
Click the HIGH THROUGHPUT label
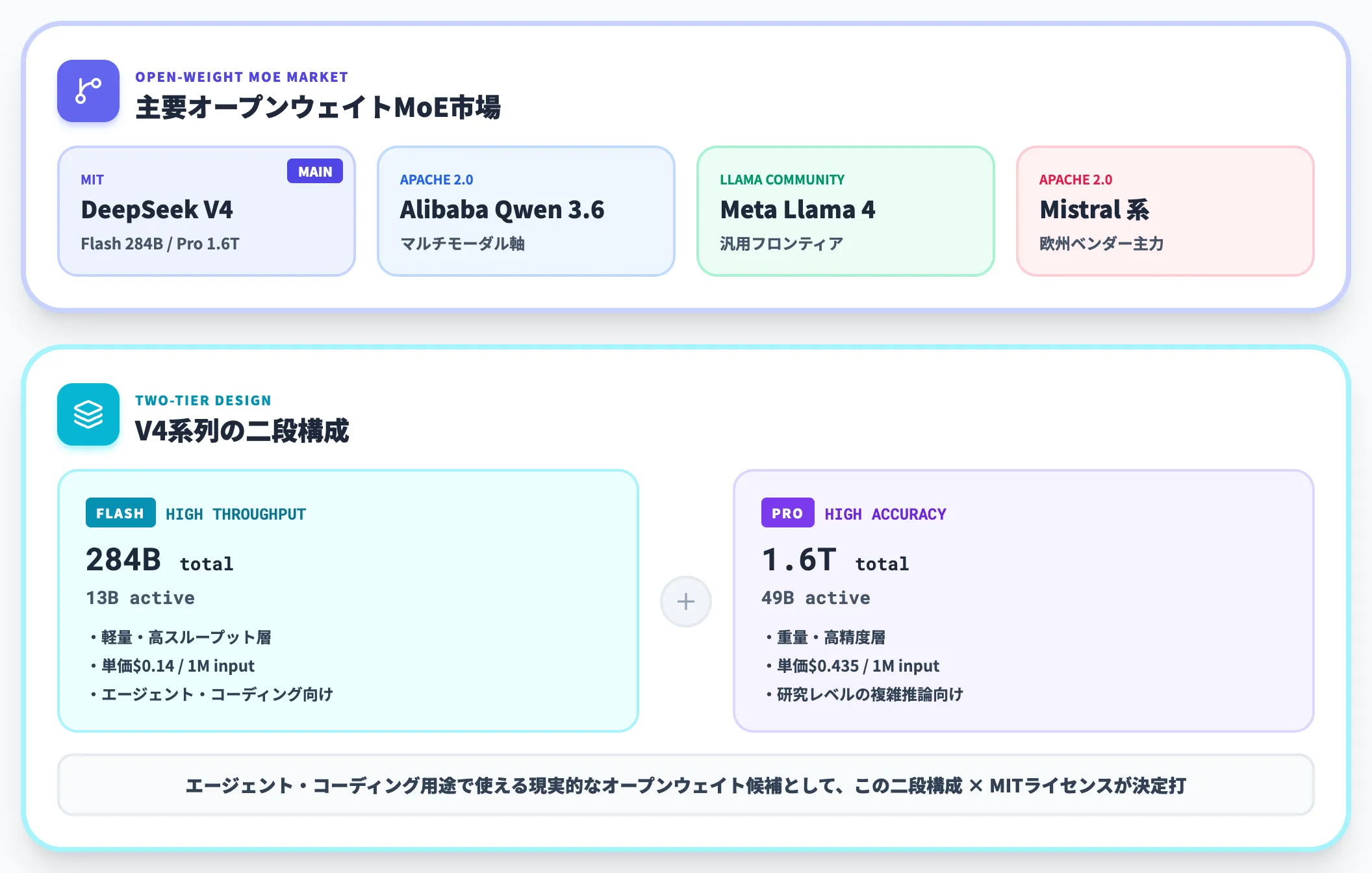[x=236, y=514]
